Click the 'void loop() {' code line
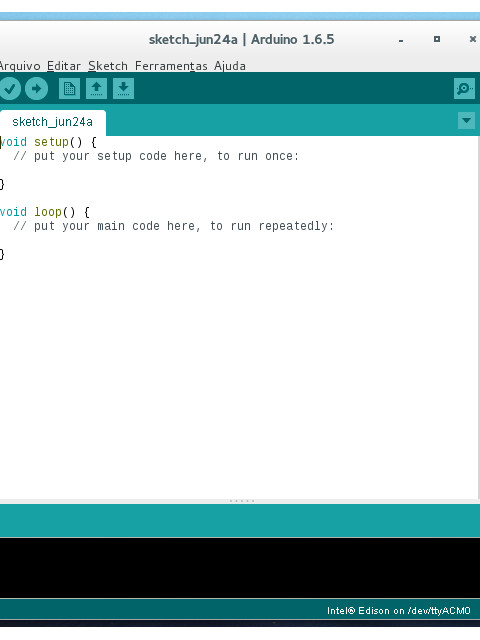This screenshot has height=640, width=480. click(x=44, y=212)
